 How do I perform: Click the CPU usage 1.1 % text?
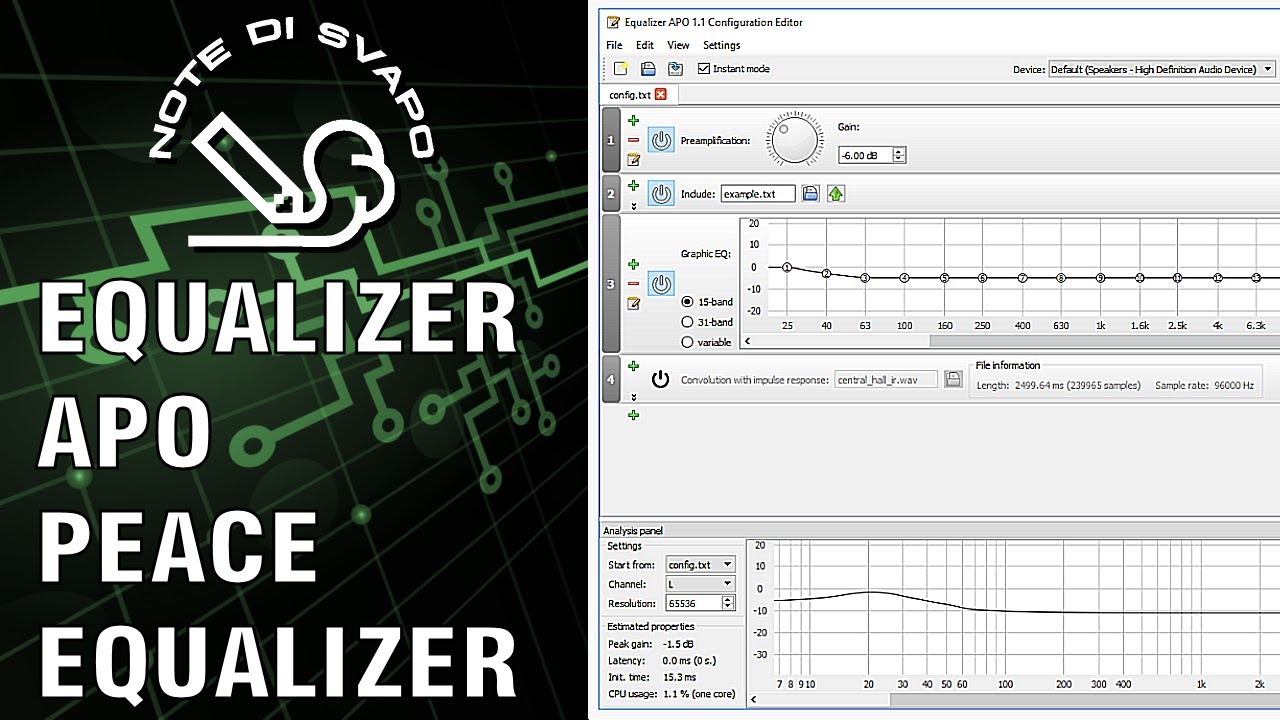pyautogui.click(x=699, y=693)
